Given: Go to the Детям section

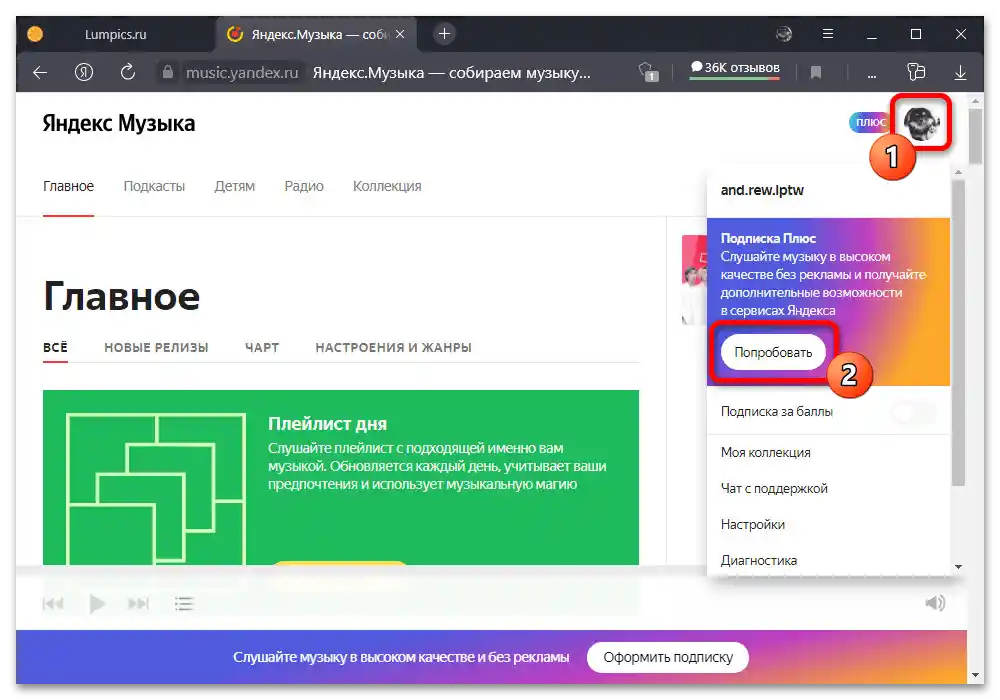Looking at the screenshot, I should click(235, 186).
